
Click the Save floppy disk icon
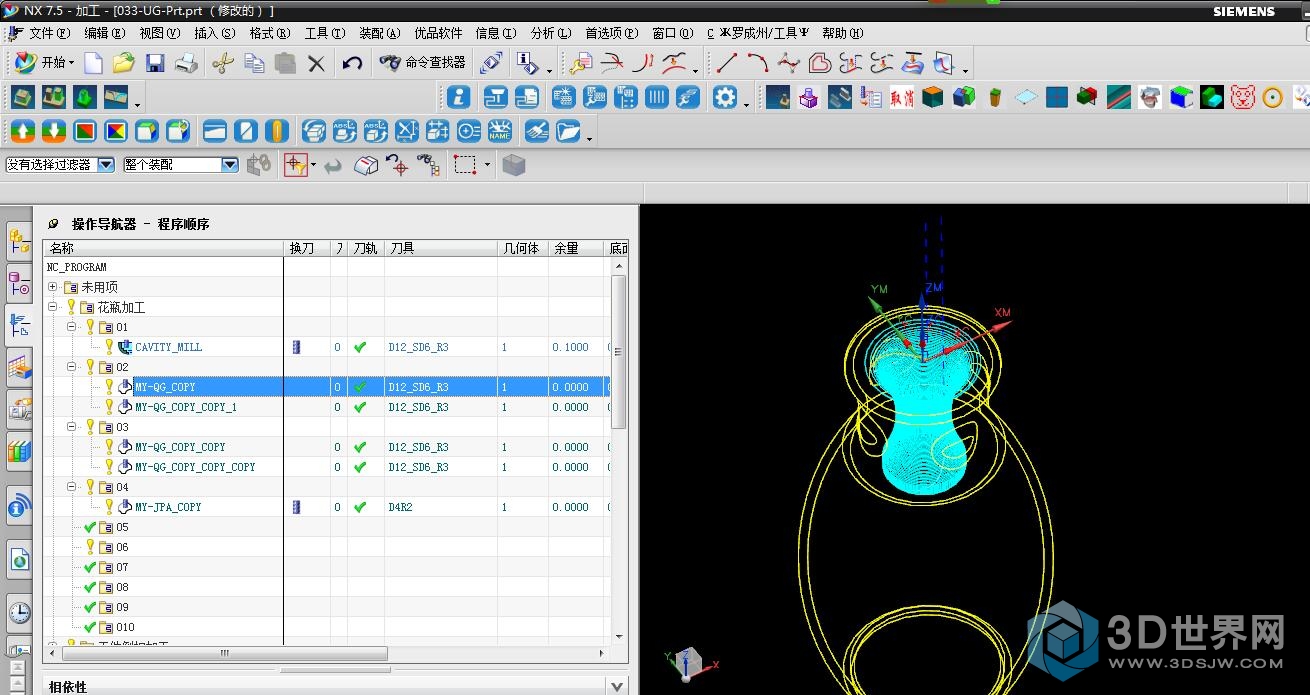pos(155,64)
